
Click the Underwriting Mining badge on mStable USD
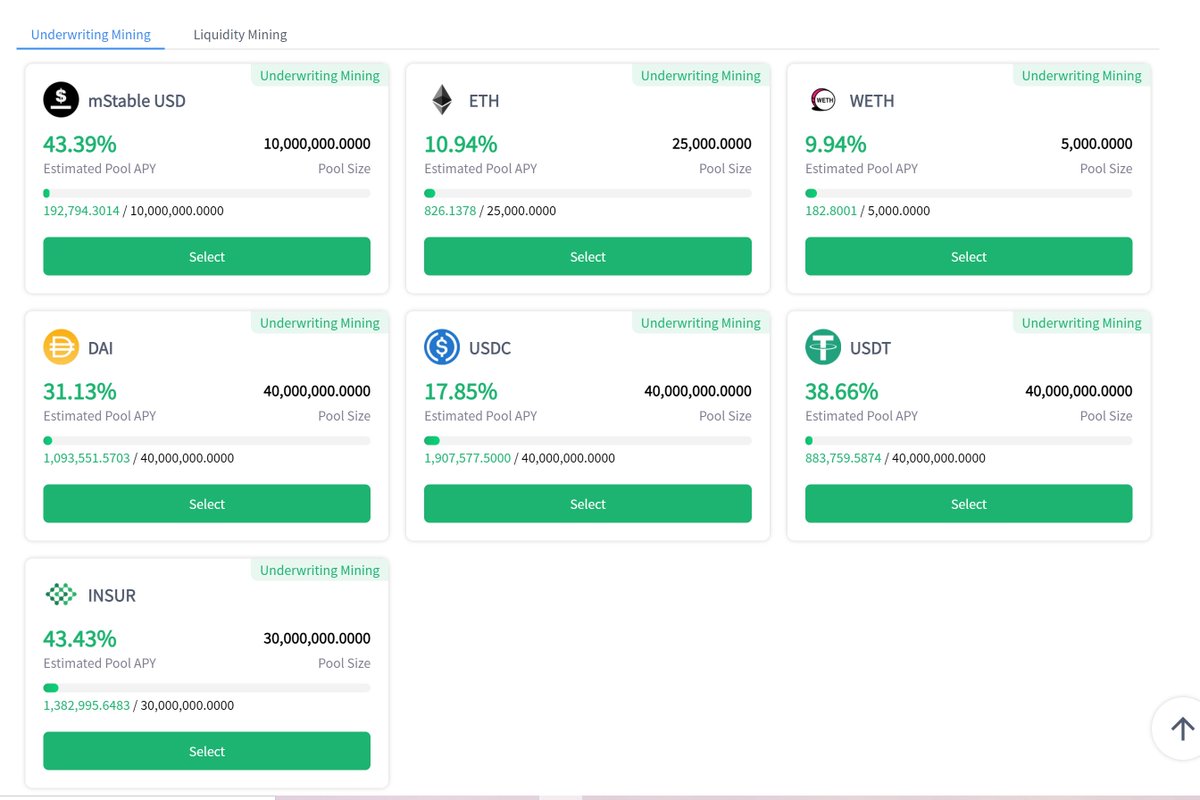coord(320,75)
